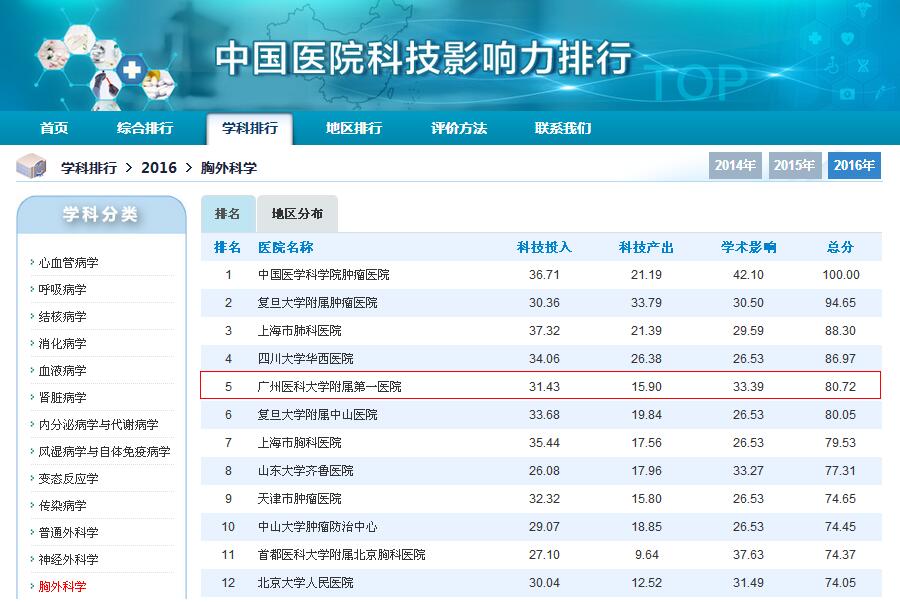Open 消化病学 category
This screenshot has height=602, width=900.
pos(62,344)
